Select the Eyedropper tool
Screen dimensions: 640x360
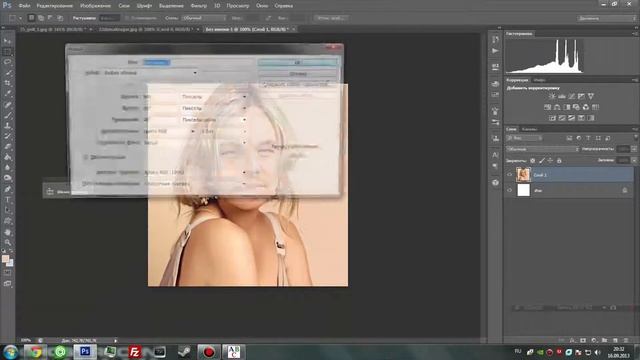[x=7, y=94]
